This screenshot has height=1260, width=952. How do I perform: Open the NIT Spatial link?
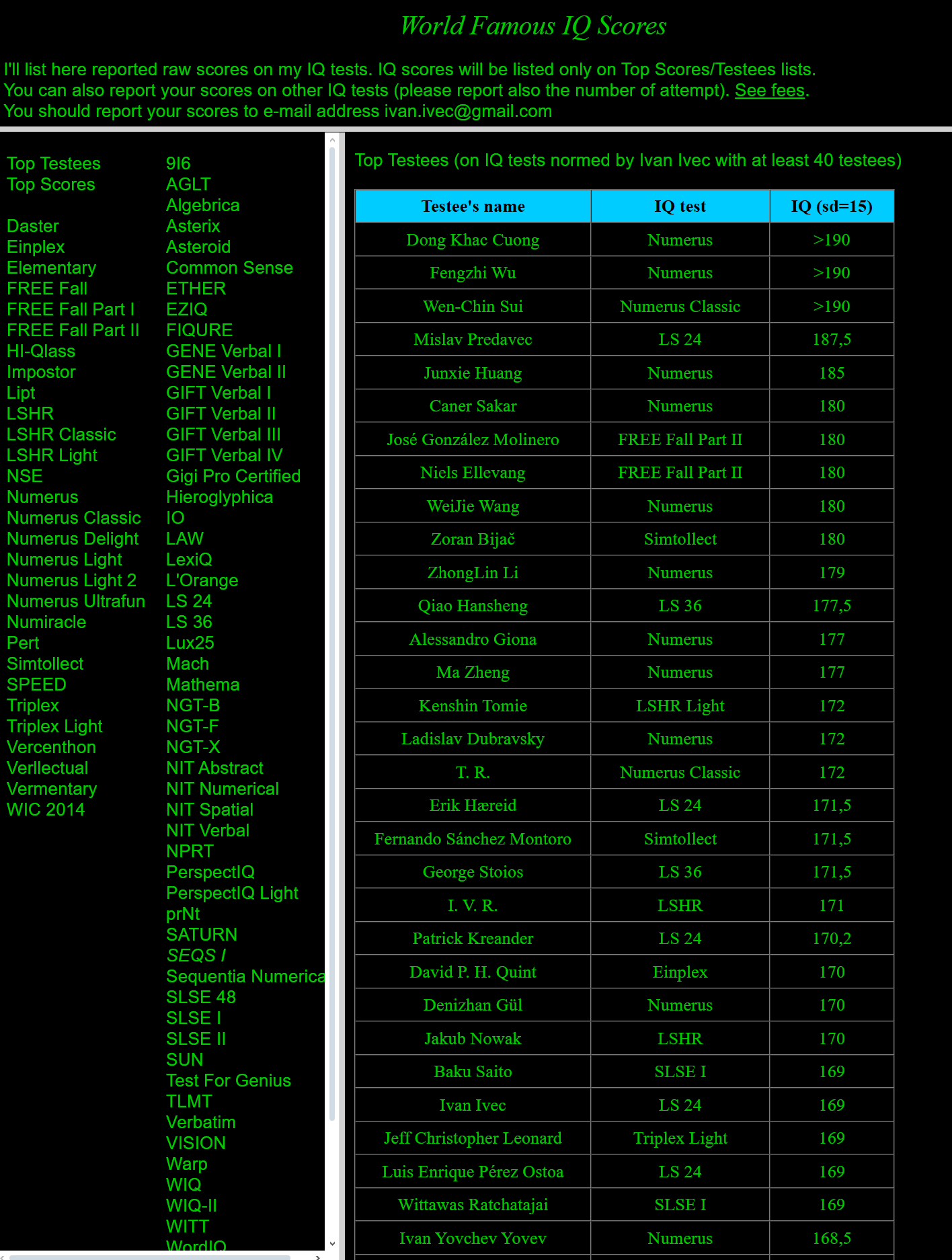(x=210, y=810)
